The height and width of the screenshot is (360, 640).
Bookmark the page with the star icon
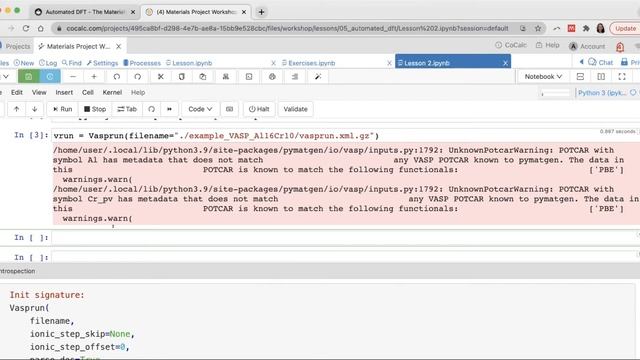point(538,28)
